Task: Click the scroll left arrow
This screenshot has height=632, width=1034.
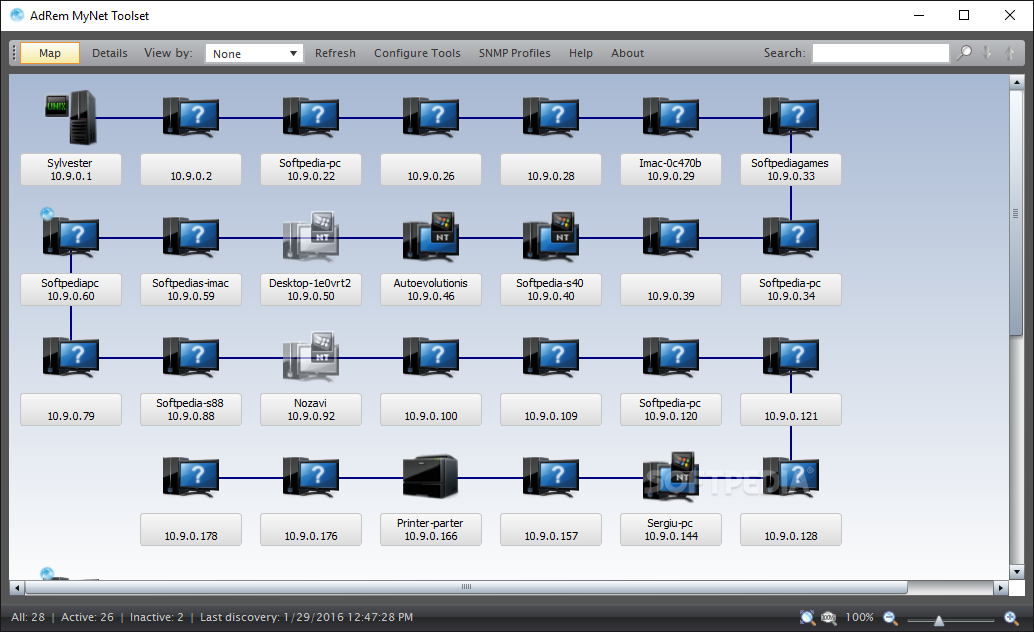Action: point(17,587)
